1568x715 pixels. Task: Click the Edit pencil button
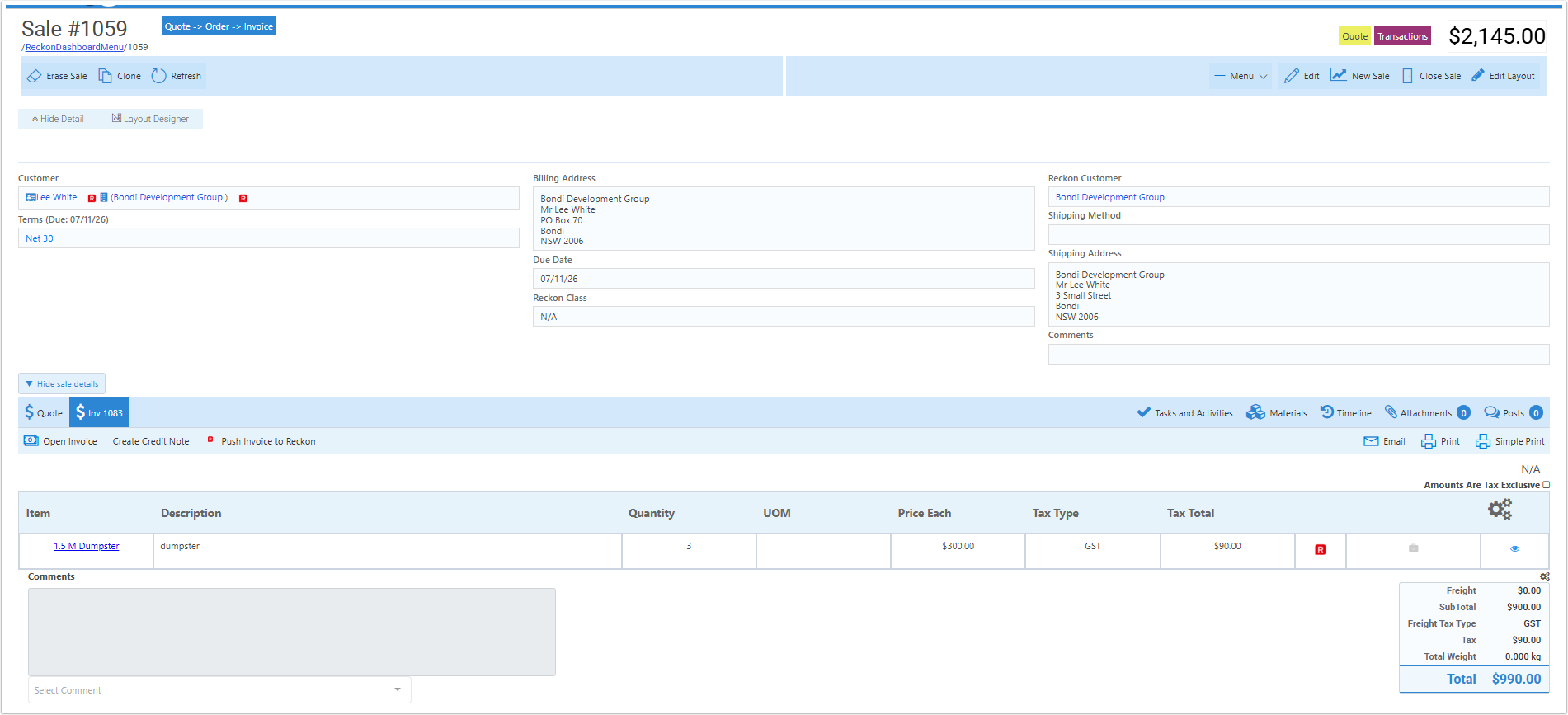[1302, 76]
